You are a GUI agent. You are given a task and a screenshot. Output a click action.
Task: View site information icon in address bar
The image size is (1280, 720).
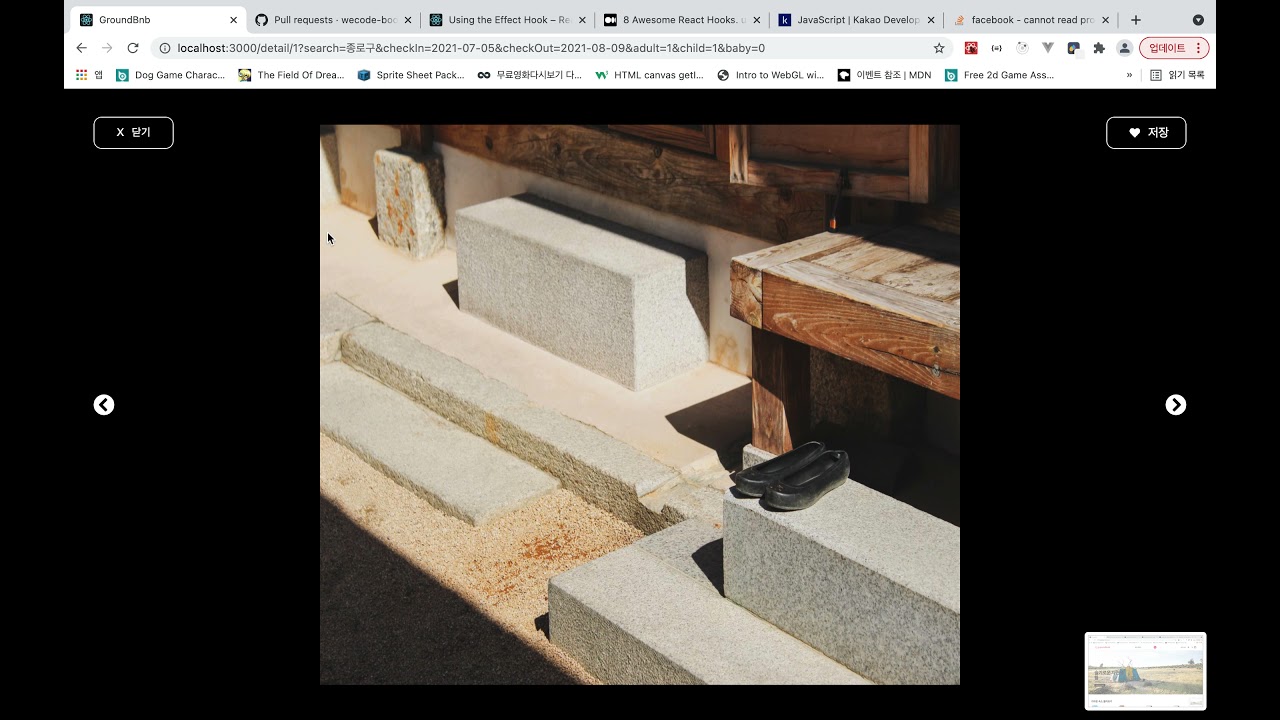coord(165,48)
